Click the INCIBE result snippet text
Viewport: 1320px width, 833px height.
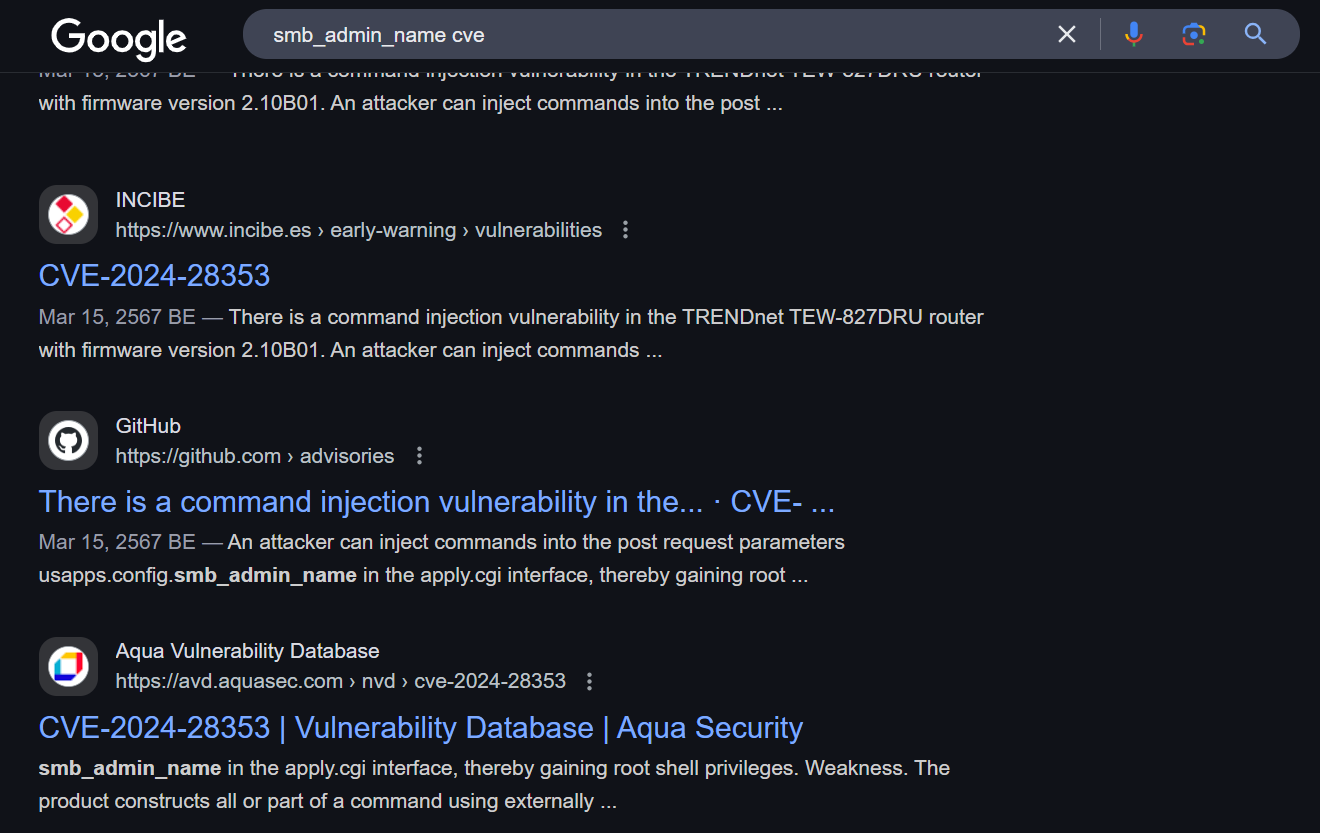(511, 334)
